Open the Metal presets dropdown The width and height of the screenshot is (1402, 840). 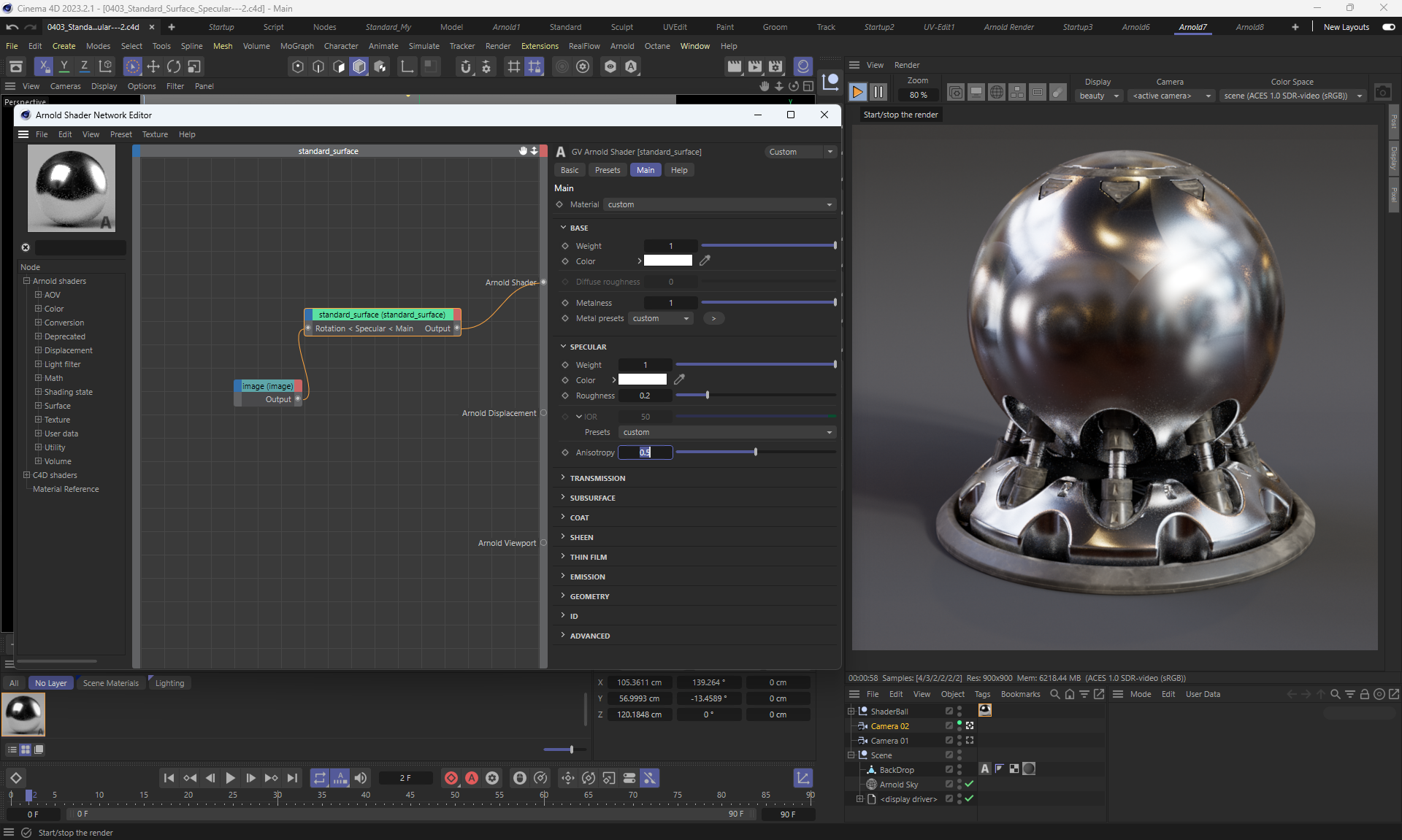pos(661,318)
